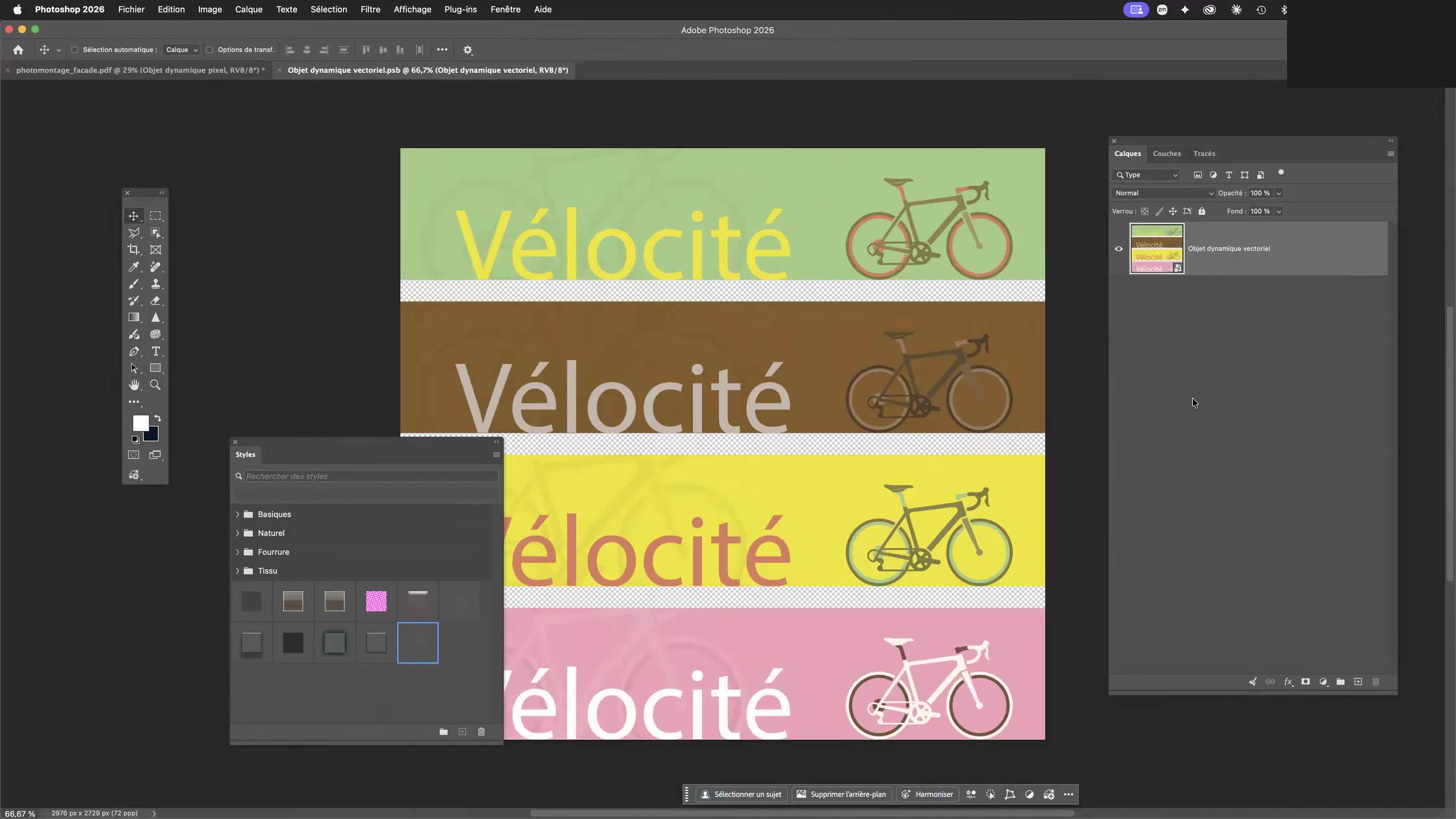The width and height of the screenshot is (1456, 819).
Task: Select the Eraser tool
Action: tap(156, 300)
